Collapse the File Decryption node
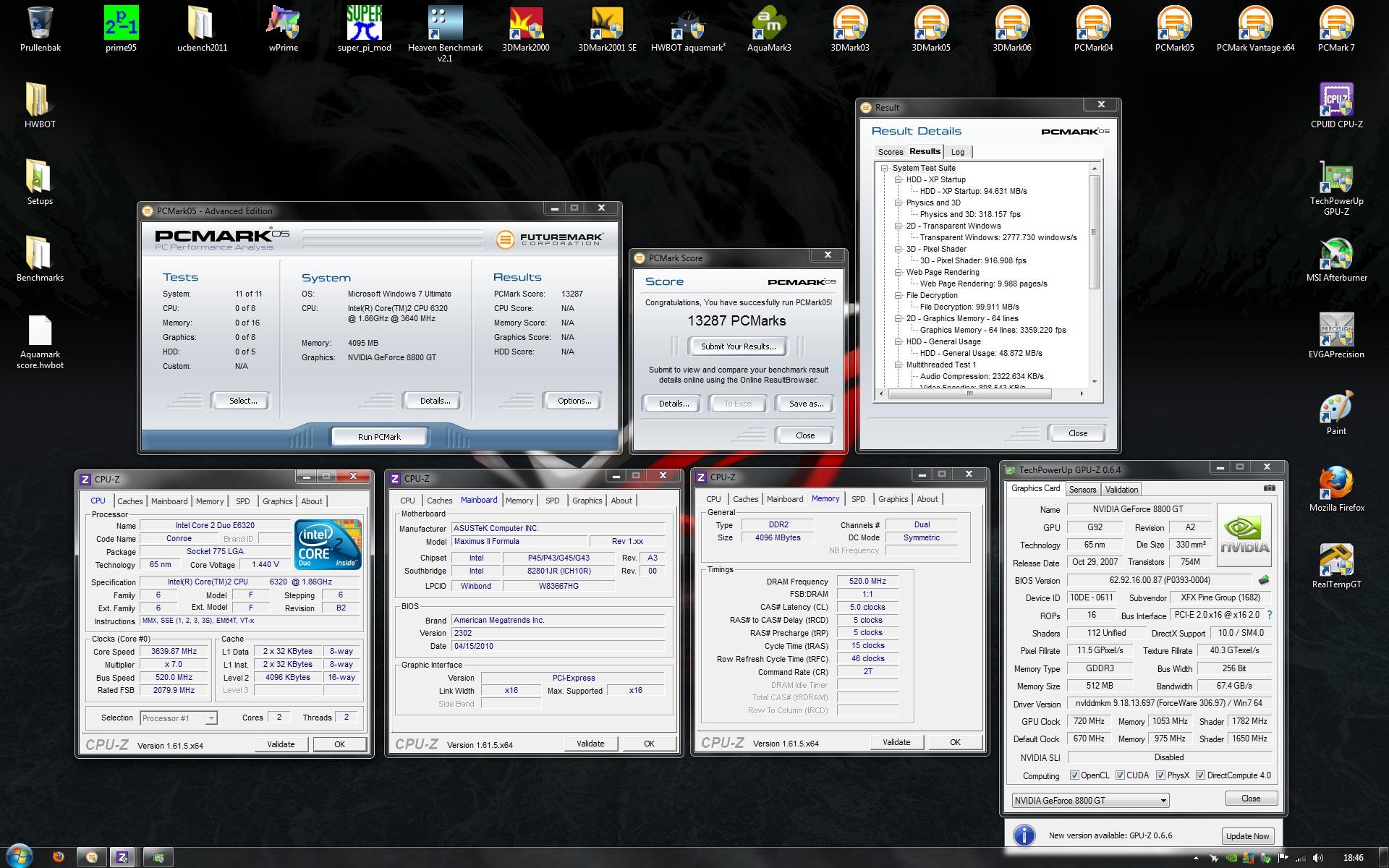This screenshot has height=868, width=1389. pos(898,295)
